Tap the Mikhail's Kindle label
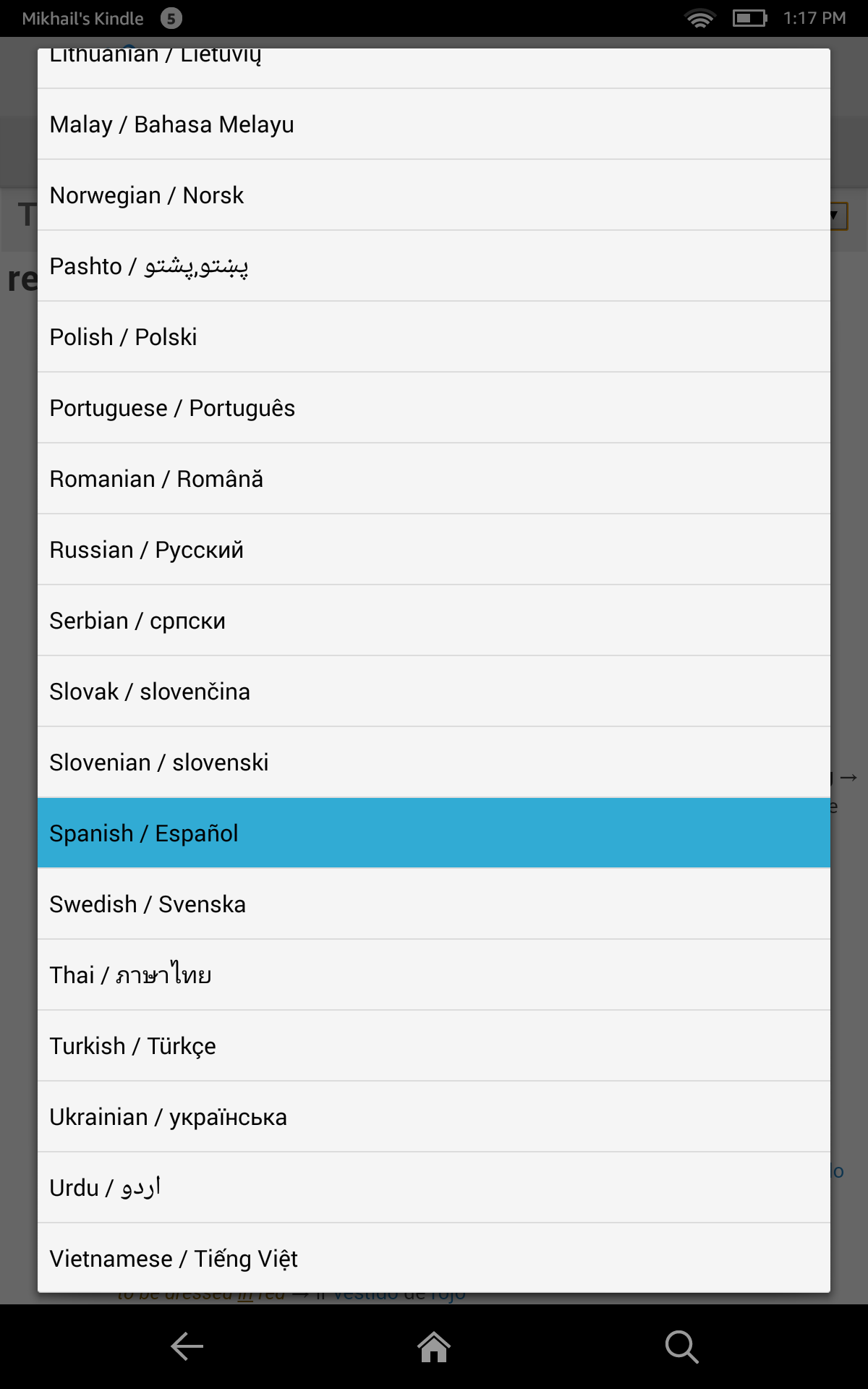 coord(82,18)
